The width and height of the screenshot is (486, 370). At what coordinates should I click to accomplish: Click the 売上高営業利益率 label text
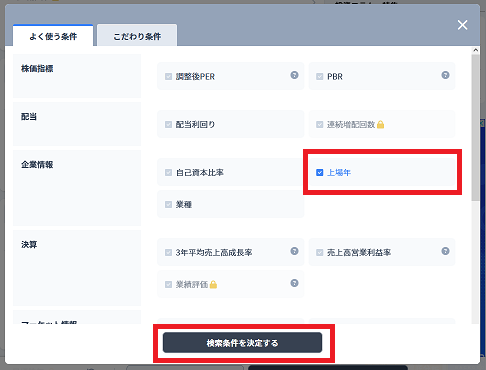click(x=359, y=253)
